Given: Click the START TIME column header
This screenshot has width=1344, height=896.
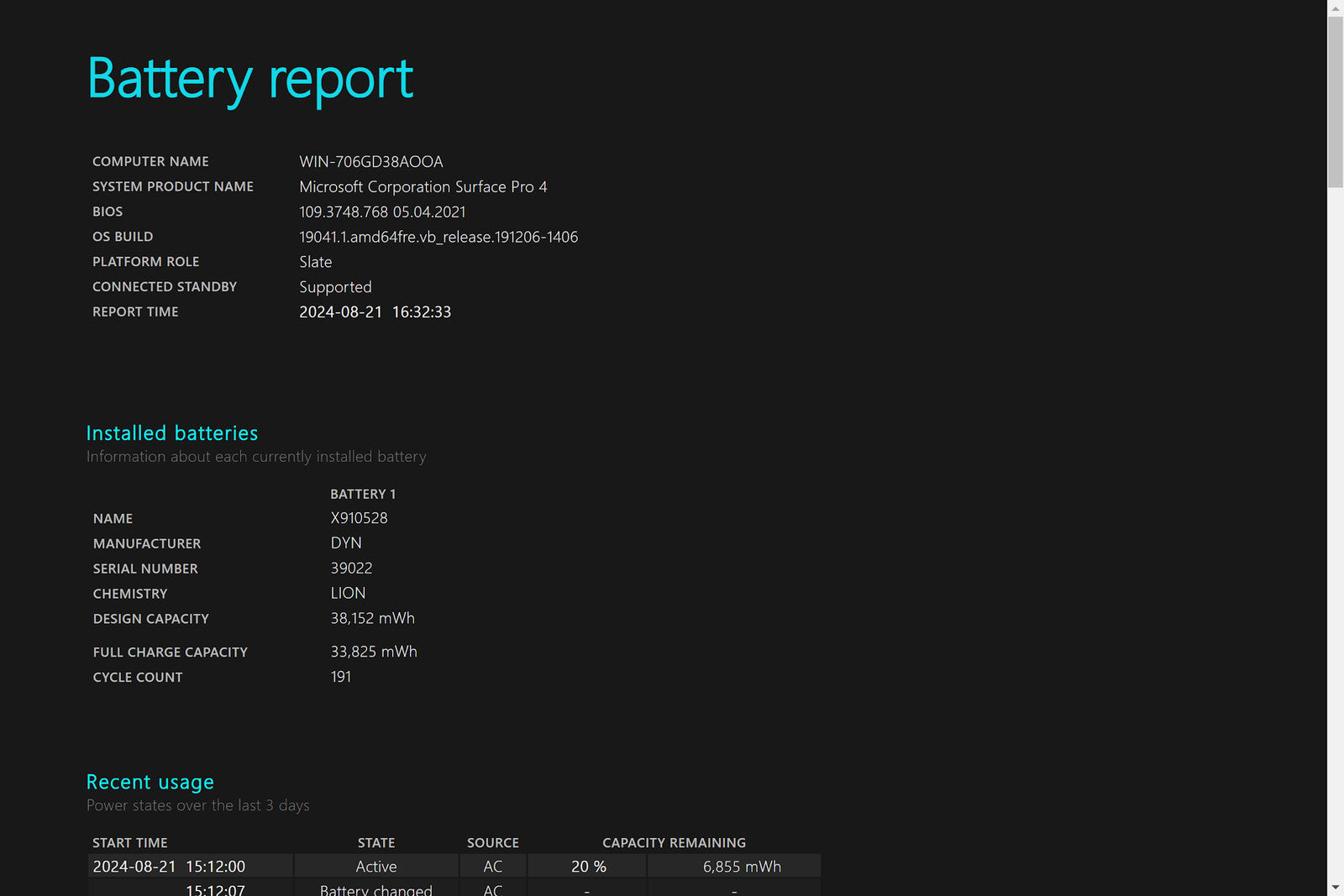Looking at the screenshot, I should coord(130,842).
